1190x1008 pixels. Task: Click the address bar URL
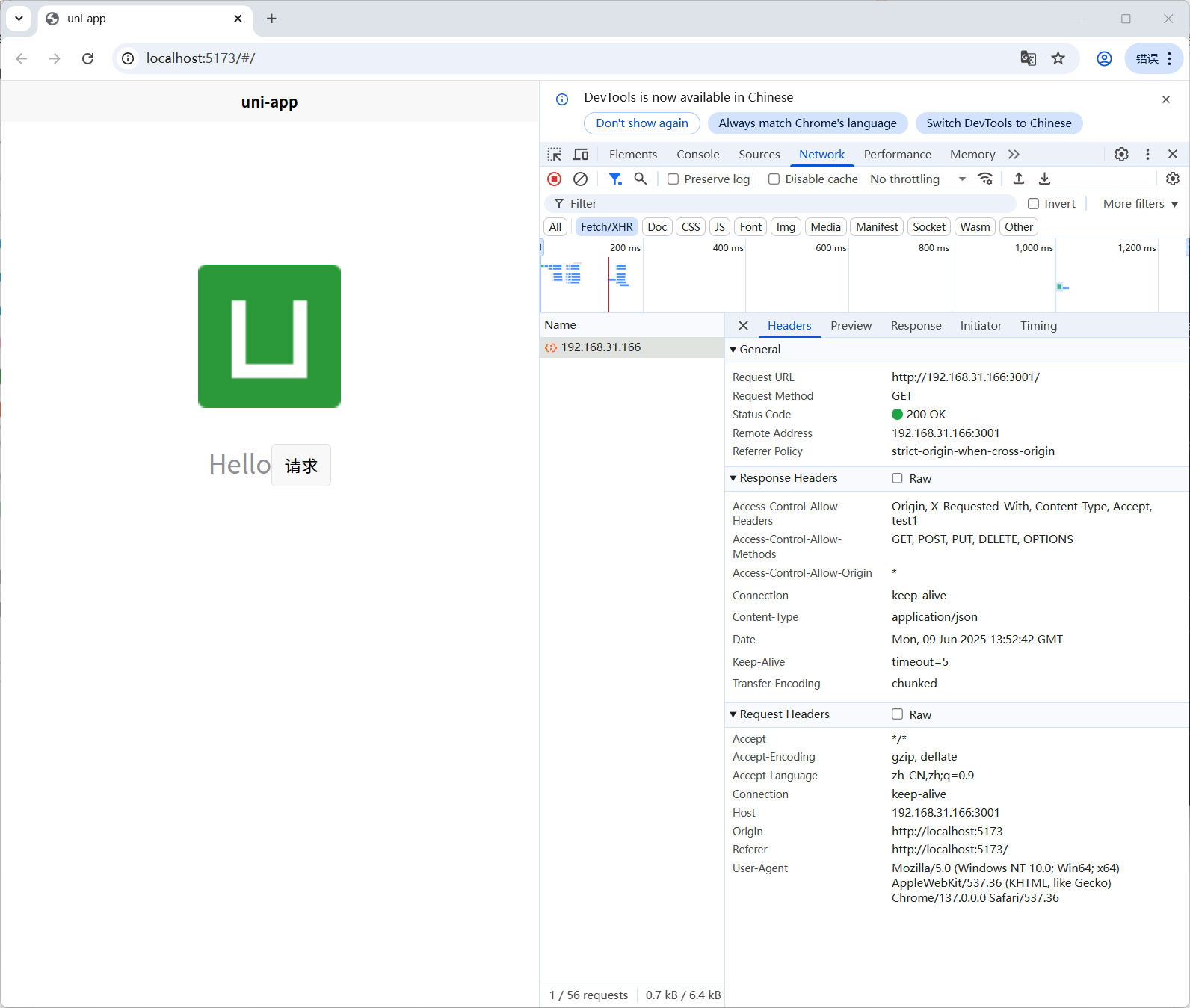coord(200,58)
